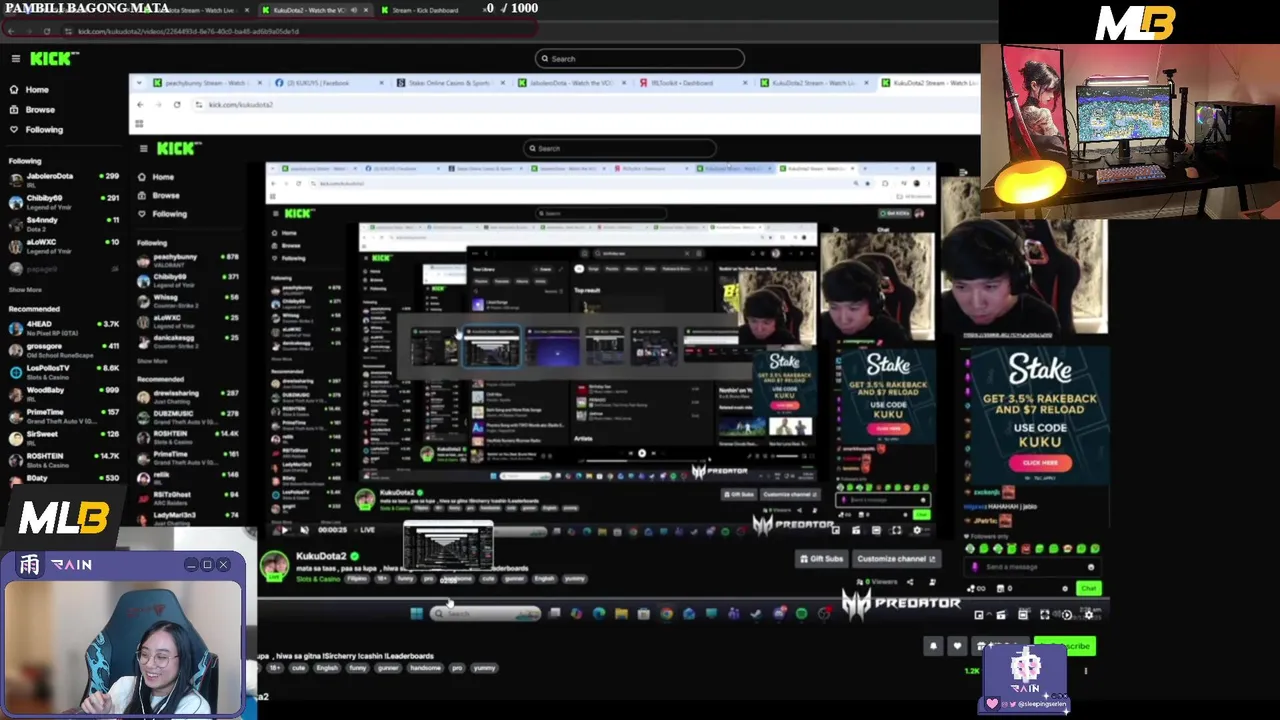1280x720 pixels.
Task: Click reload in the first nested browser toolbar
Action: (177, 105)
